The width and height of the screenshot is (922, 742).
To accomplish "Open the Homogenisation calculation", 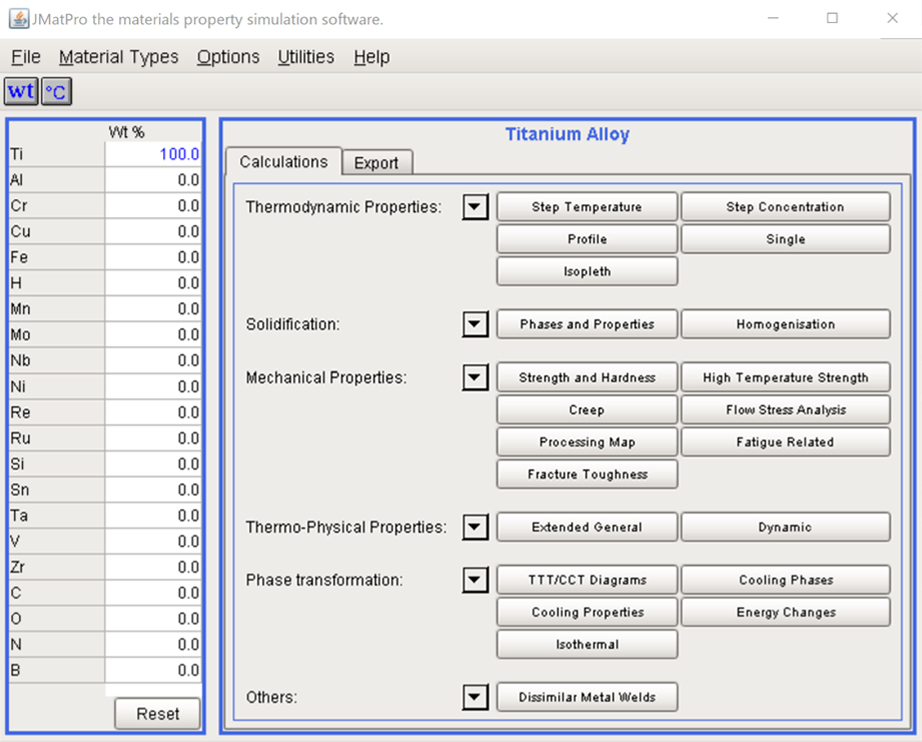I will pos(785,324).
